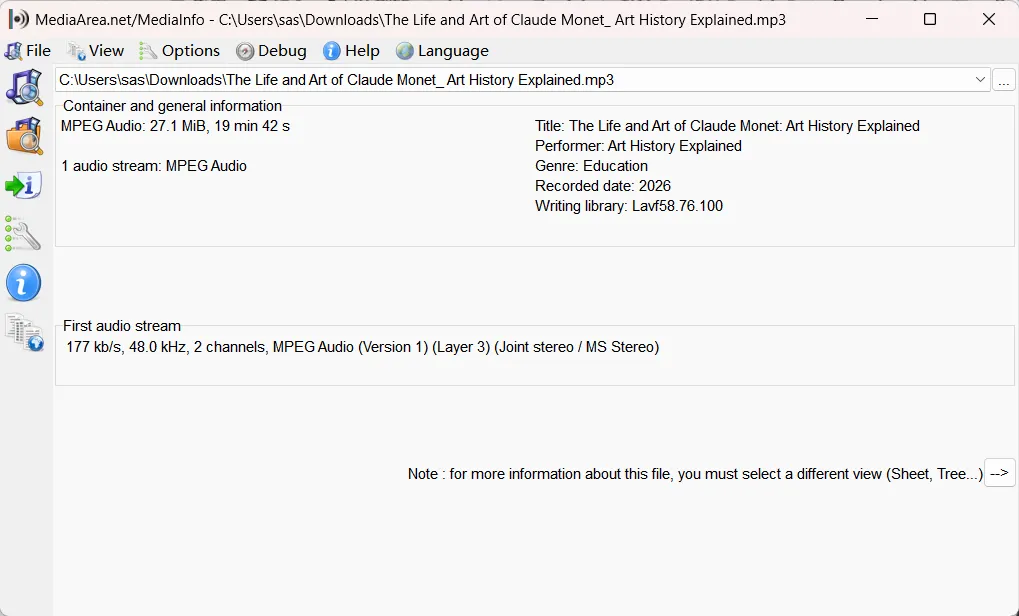This screenshot has height=616, width=1019.
Task: Click the File menu quill icon
Action: click(x=13, y=50)
